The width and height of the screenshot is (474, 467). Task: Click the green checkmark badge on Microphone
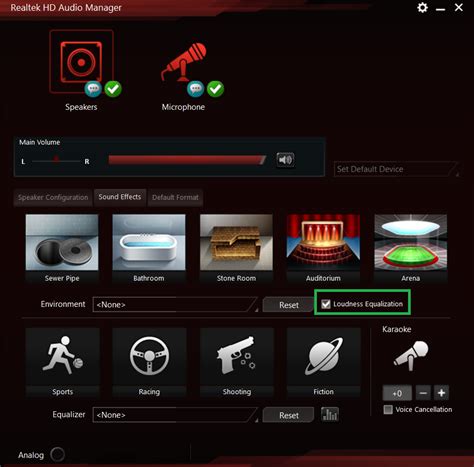215,89
